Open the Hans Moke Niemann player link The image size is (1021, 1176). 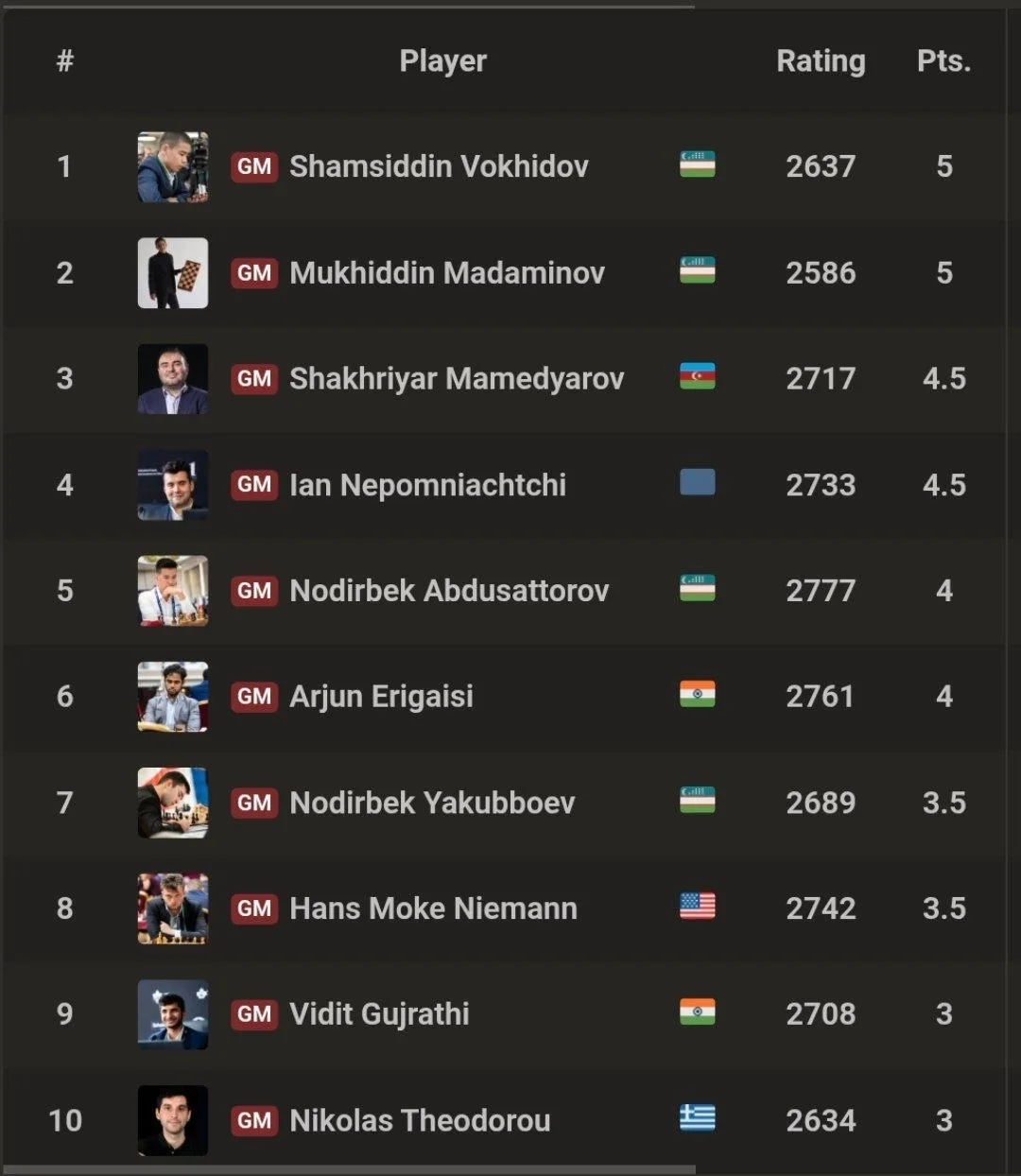433,908
